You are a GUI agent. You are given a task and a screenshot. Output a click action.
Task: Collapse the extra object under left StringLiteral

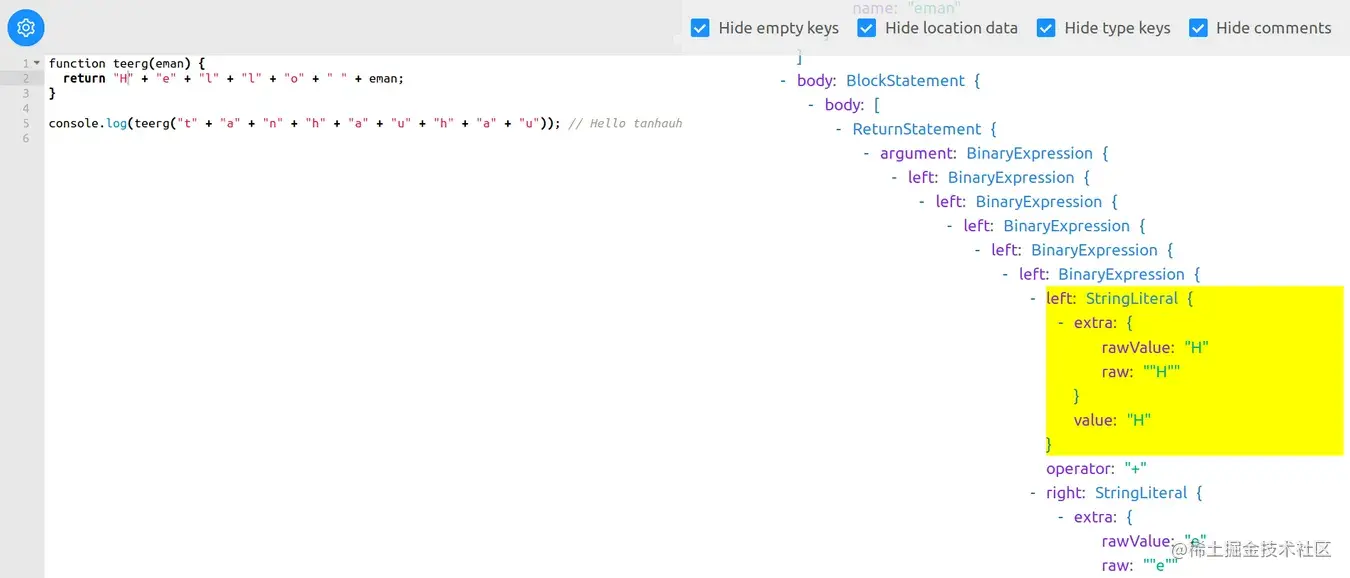click(1062, 323)
